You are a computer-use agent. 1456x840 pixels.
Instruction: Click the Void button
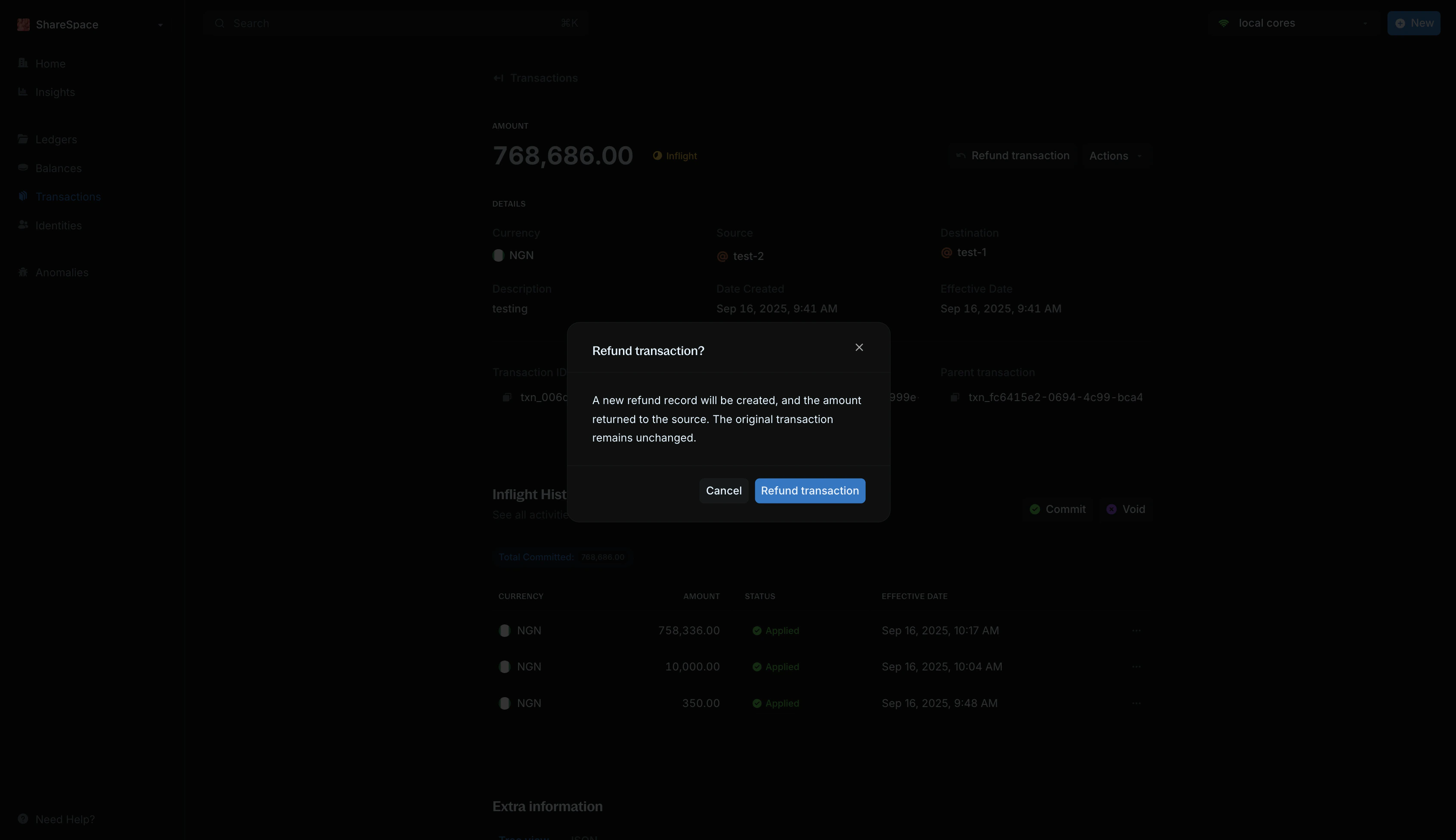point(1126,510)
